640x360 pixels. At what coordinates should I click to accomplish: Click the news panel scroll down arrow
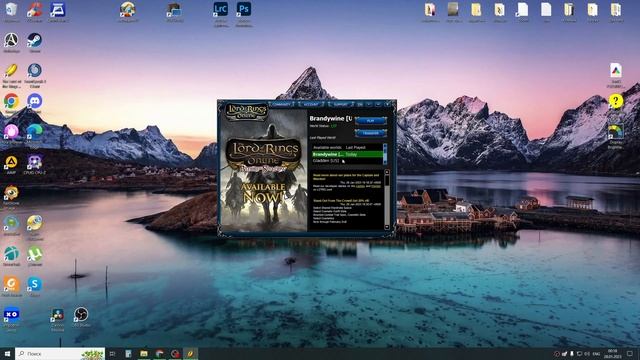click(x=387, y=227)
